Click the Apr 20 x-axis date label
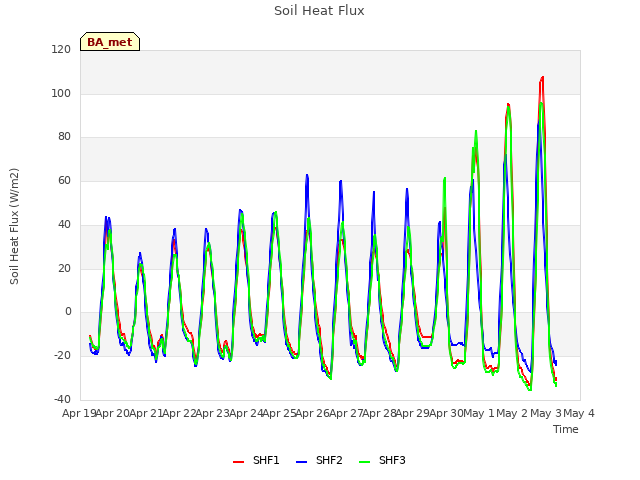Screen dimensions: 640x480 (112, 413)
